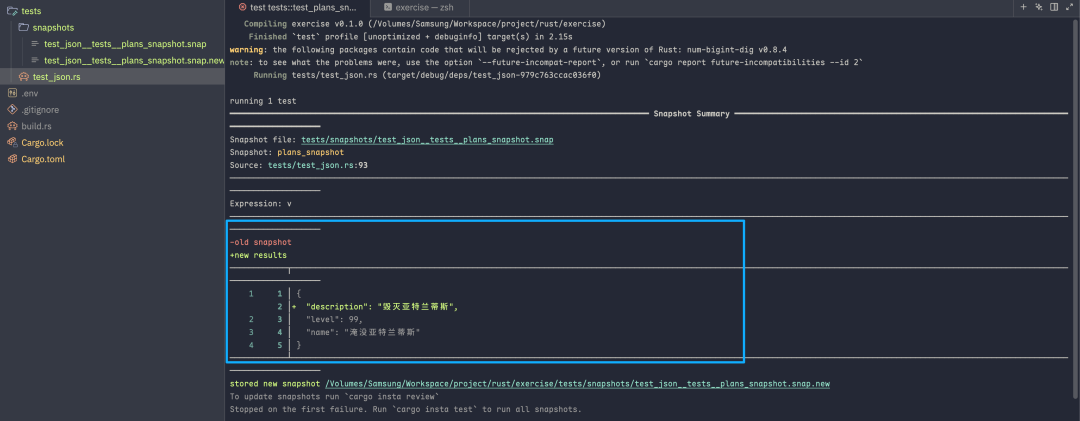The image size is (1080, 421).
Task: Split the terminal pane with the split icon
Action: click(x=1054, y=7)
